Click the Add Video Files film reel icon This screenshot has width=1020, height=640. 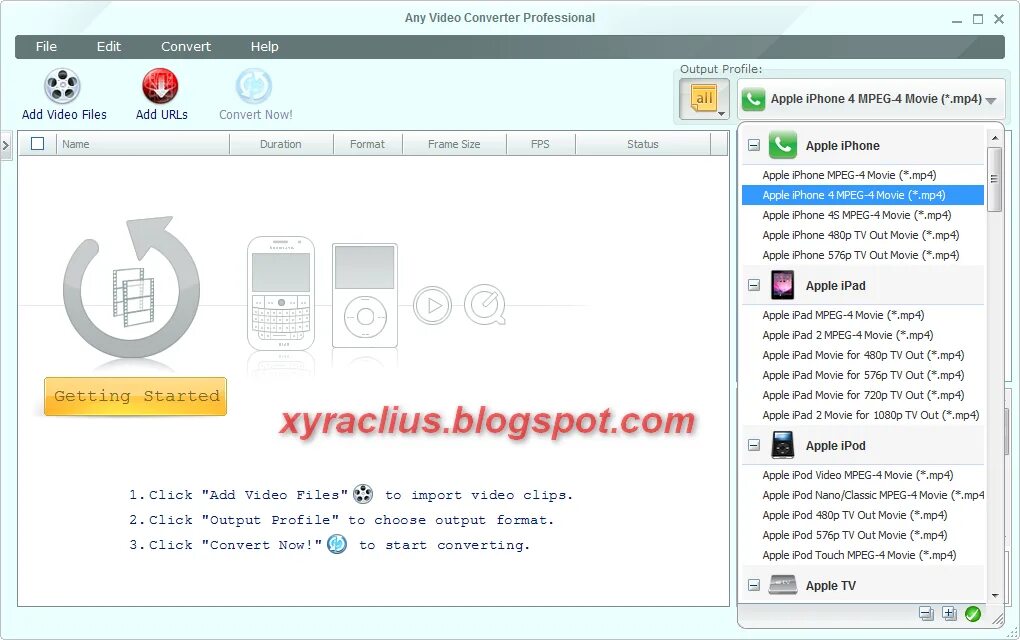click(62, 86)
